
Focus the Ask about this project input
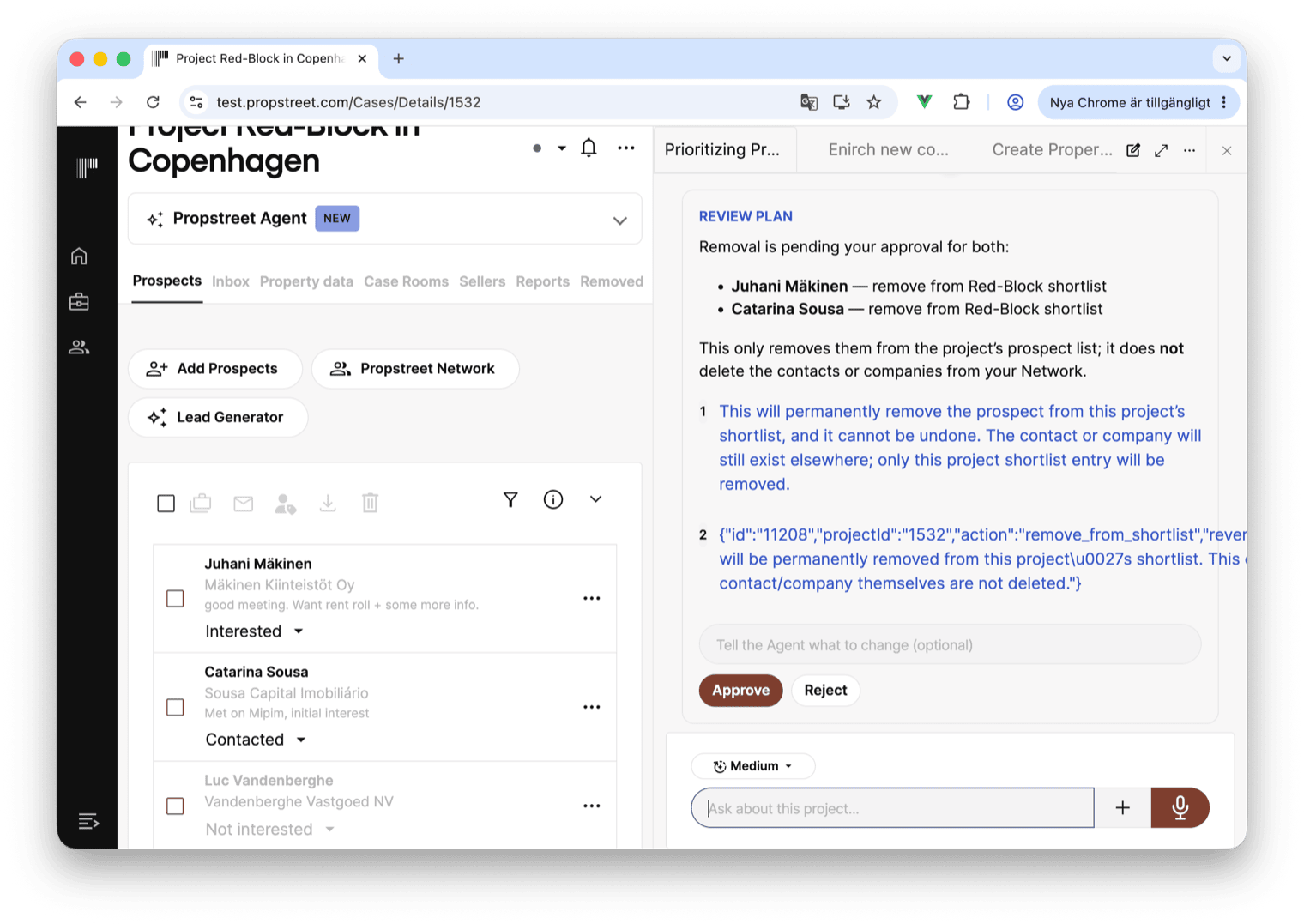click(892, 807)
